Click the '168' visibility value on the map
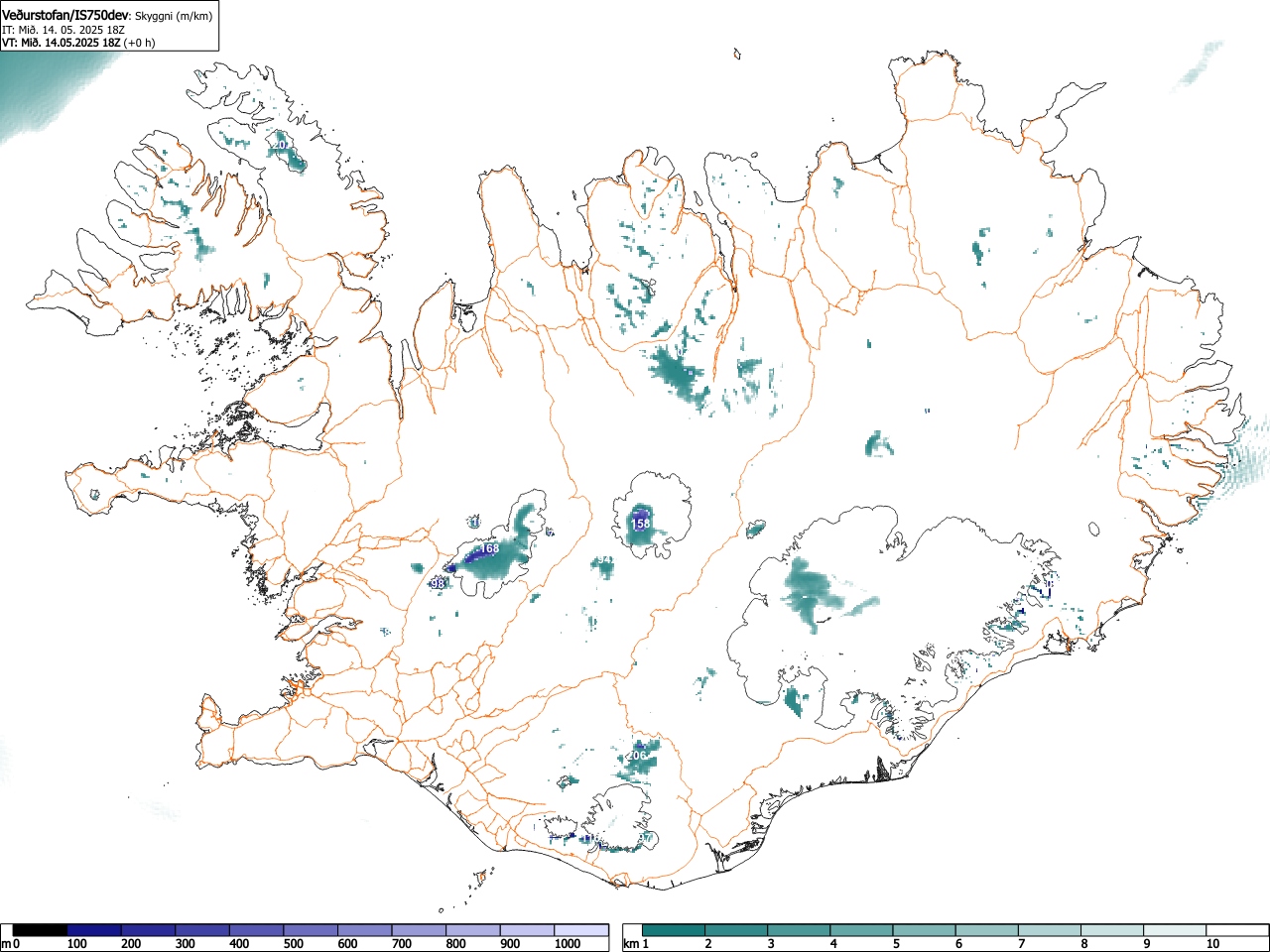 click(489, 548)
